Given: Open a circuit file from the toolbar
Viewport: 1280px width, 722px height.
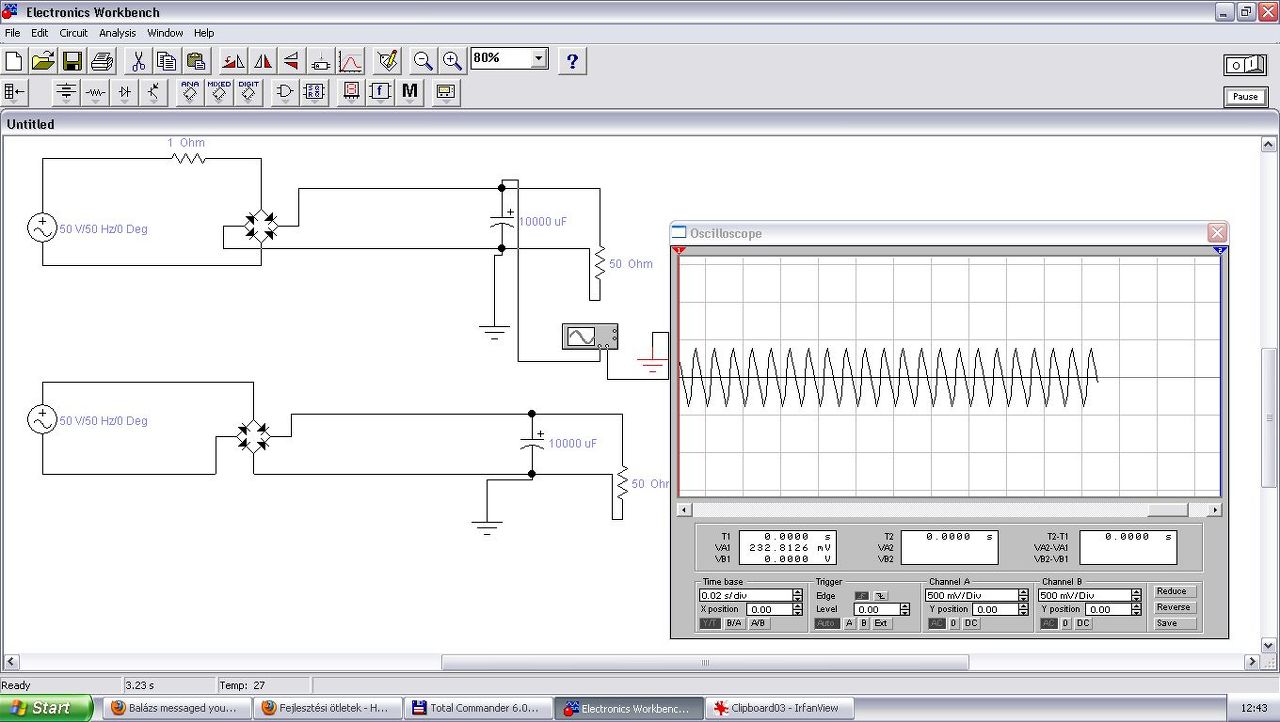Looking at the screenshot, I should tap(43, 61).
